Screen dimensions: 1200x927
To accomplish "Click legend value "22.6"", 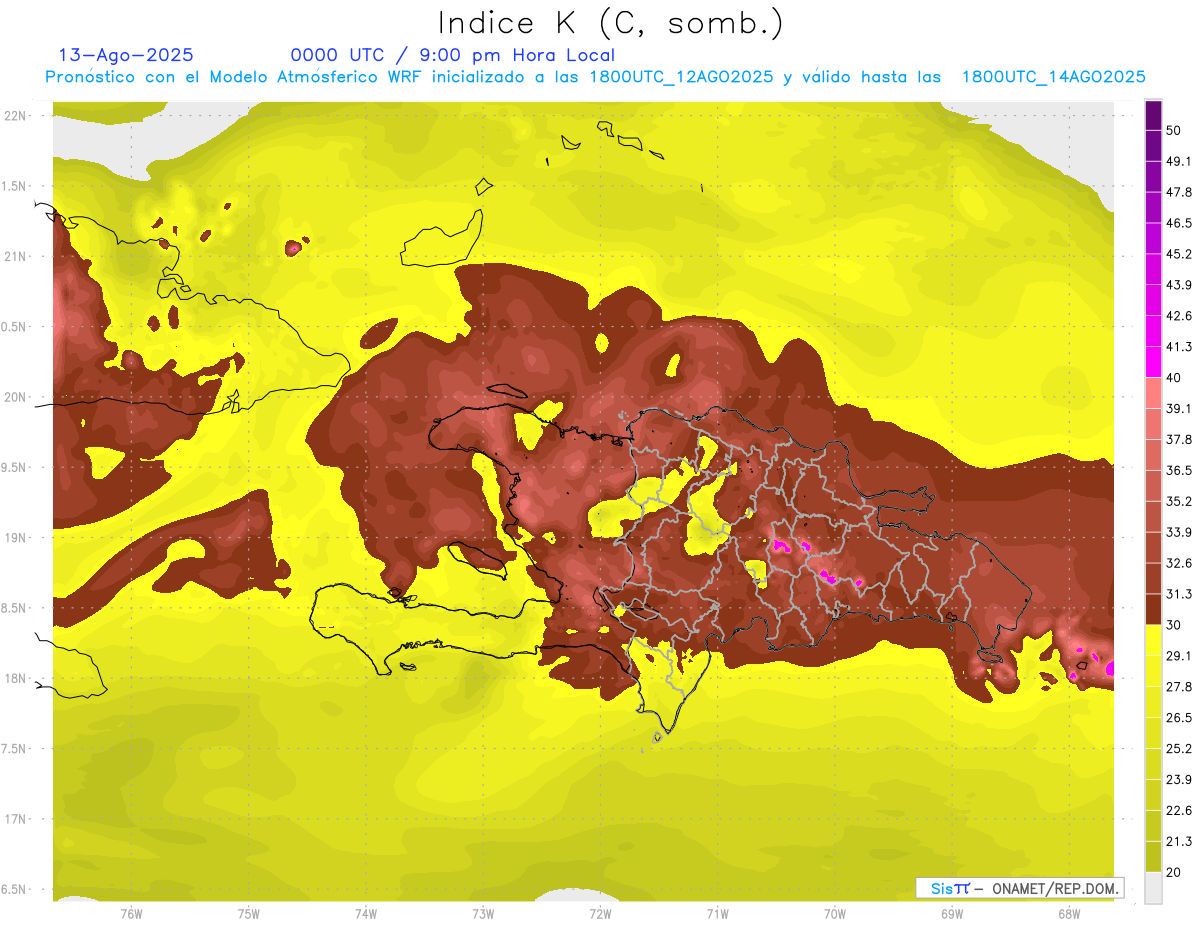I will pyautogui.click(x=1179, y=810).
